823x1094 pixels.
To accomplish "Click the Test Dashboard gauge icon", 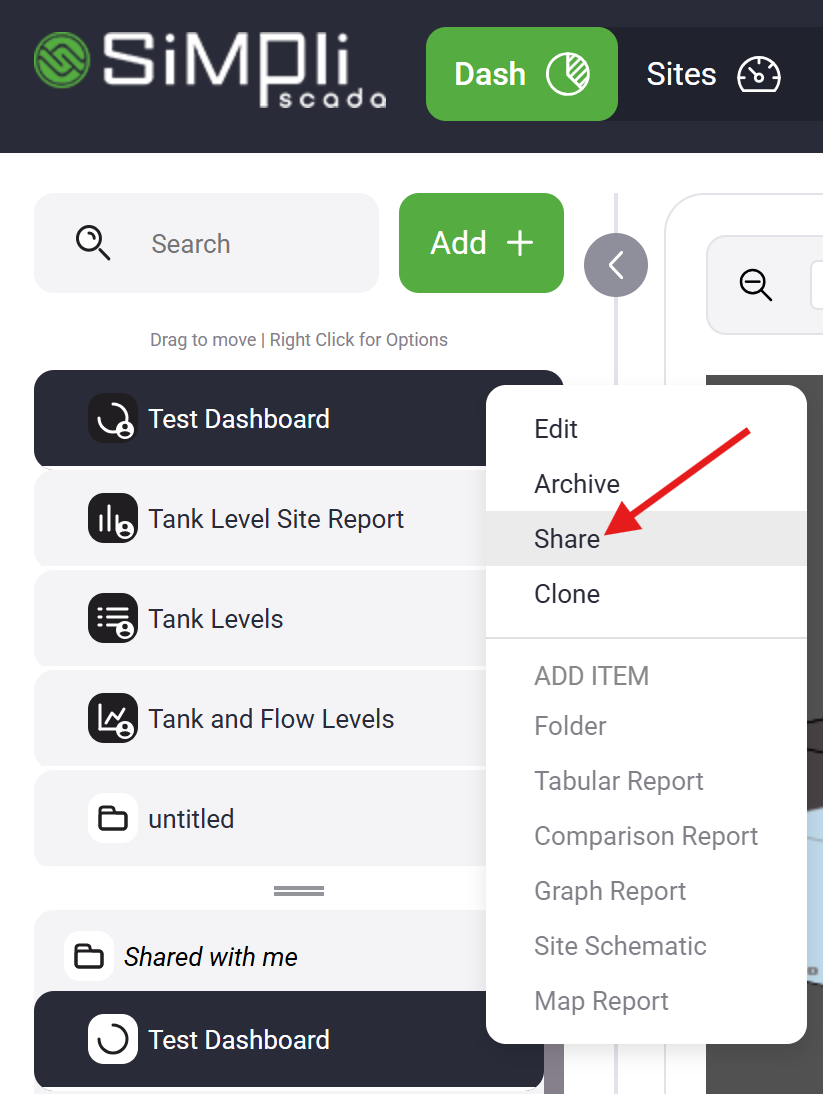I will click(112, 419).
